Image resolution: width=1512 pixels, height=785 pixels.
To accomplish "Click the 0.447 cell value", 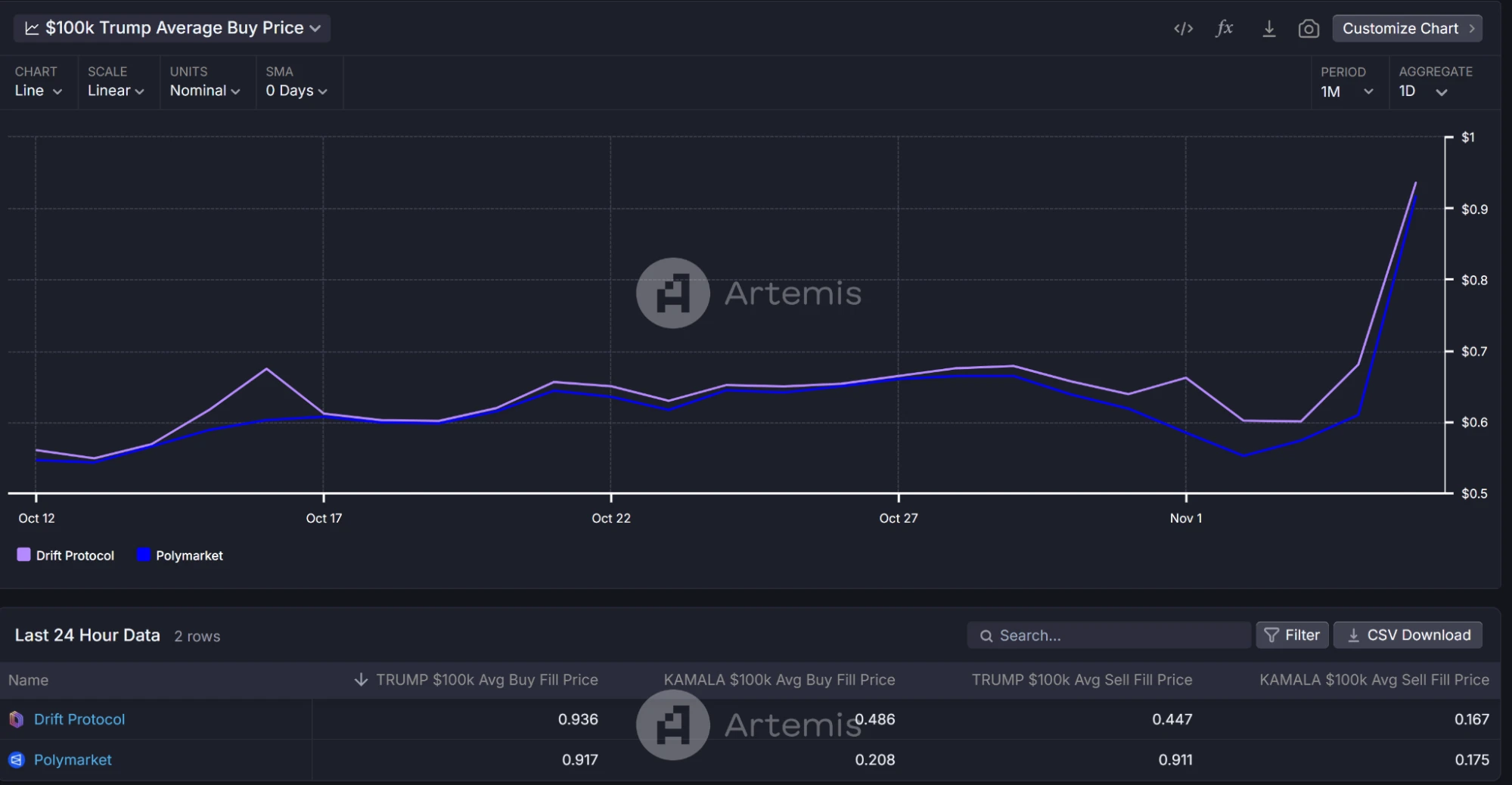I will coord(1172,719).
